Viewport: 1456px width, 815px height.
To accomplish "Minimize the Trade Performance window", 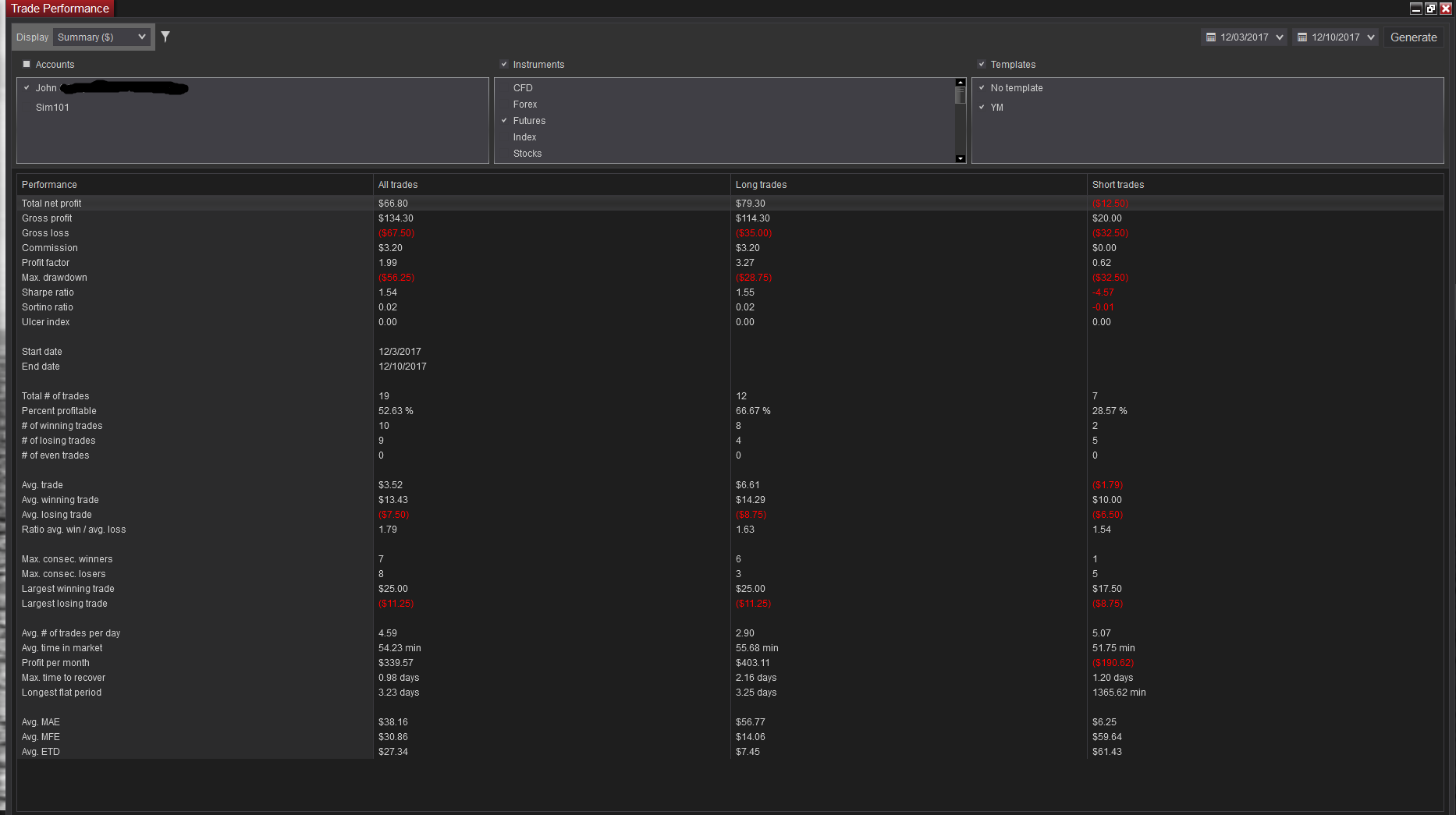I will coord(1416,9).
